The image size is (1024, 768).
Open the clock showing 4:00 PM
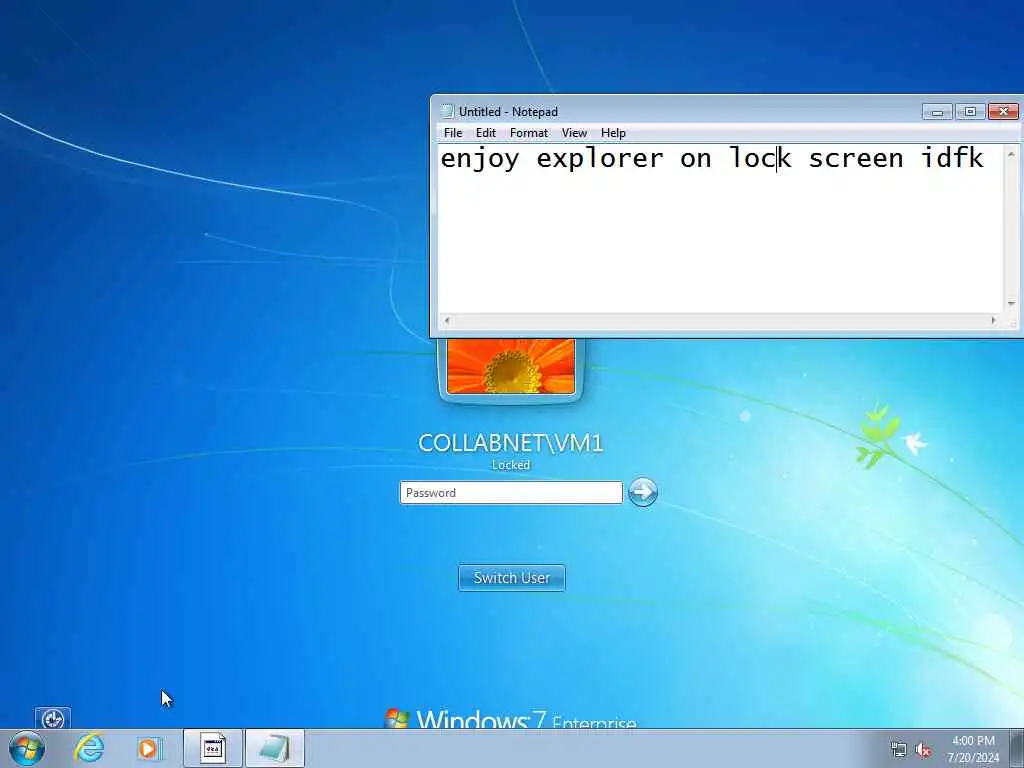[973, 749]
